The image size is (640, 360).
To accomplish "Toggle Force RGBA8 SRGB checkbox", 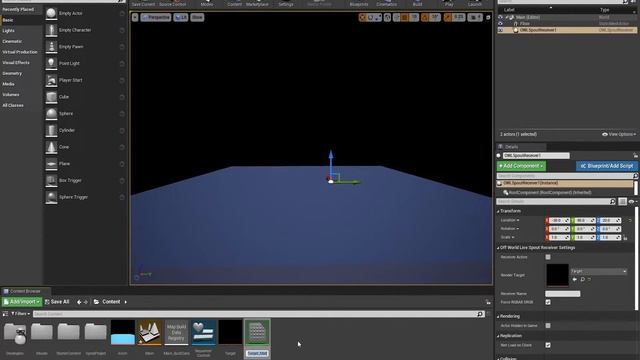I will pos(548,302).
